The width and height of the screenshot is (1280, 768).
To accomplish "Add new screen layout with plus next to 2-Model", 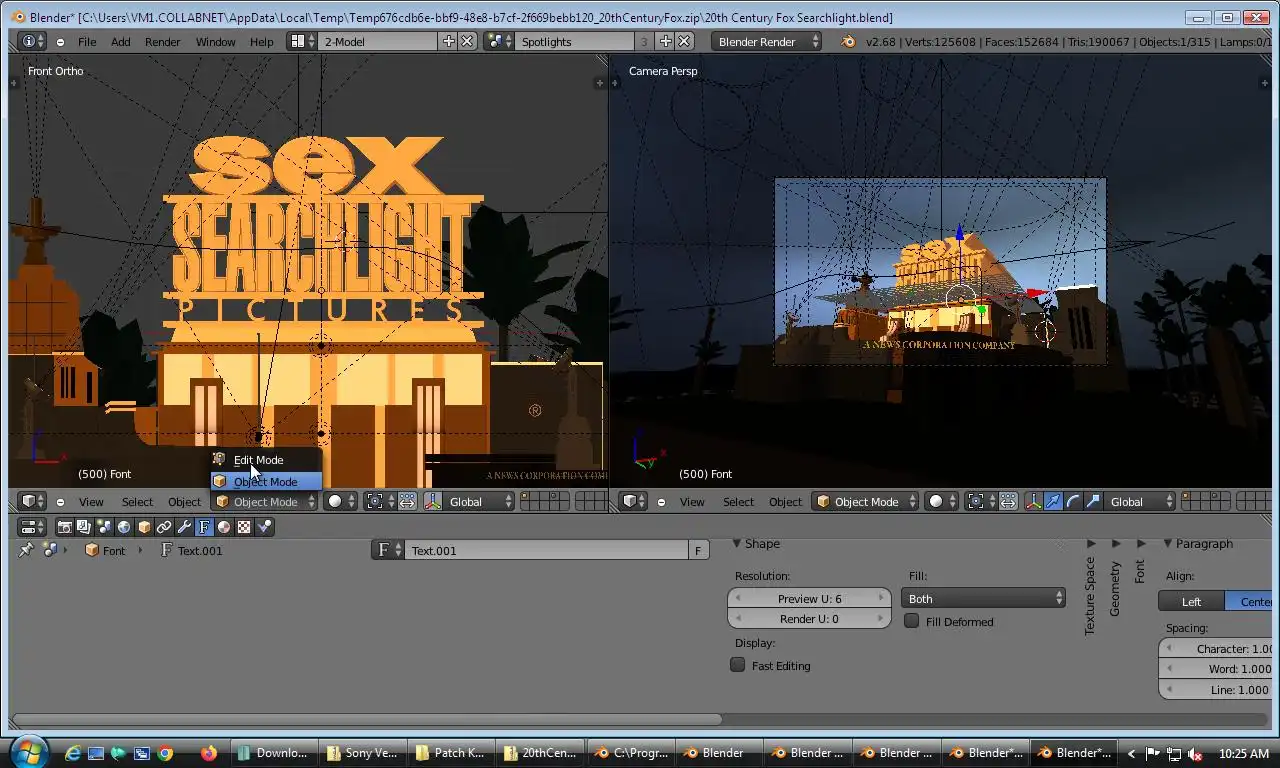I will (x=449, y=42).
